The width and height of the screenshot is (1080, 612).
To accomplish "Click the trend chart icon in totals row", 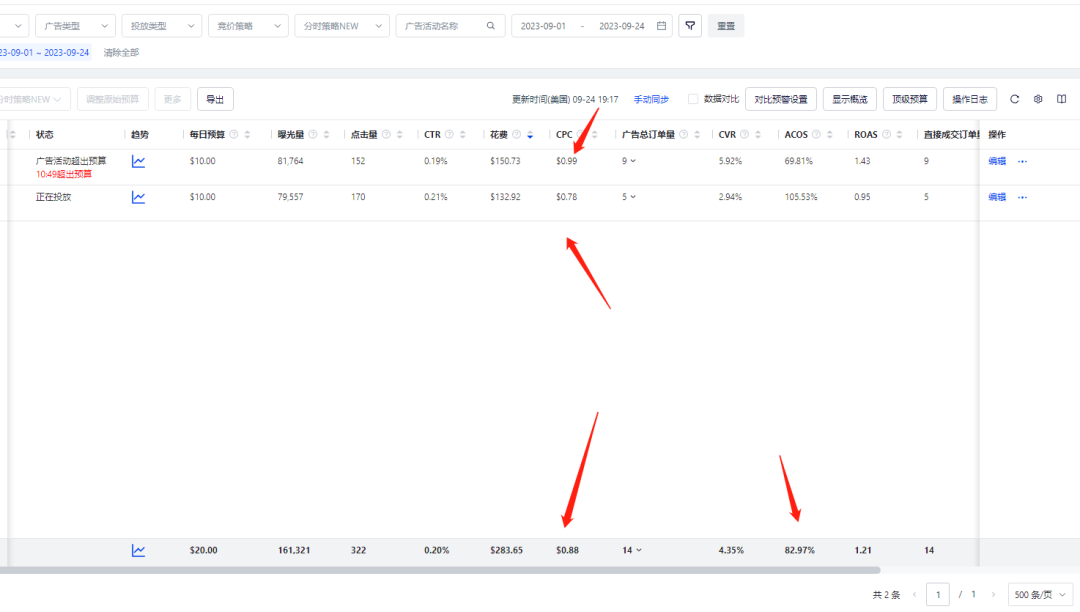I will 138,550.
